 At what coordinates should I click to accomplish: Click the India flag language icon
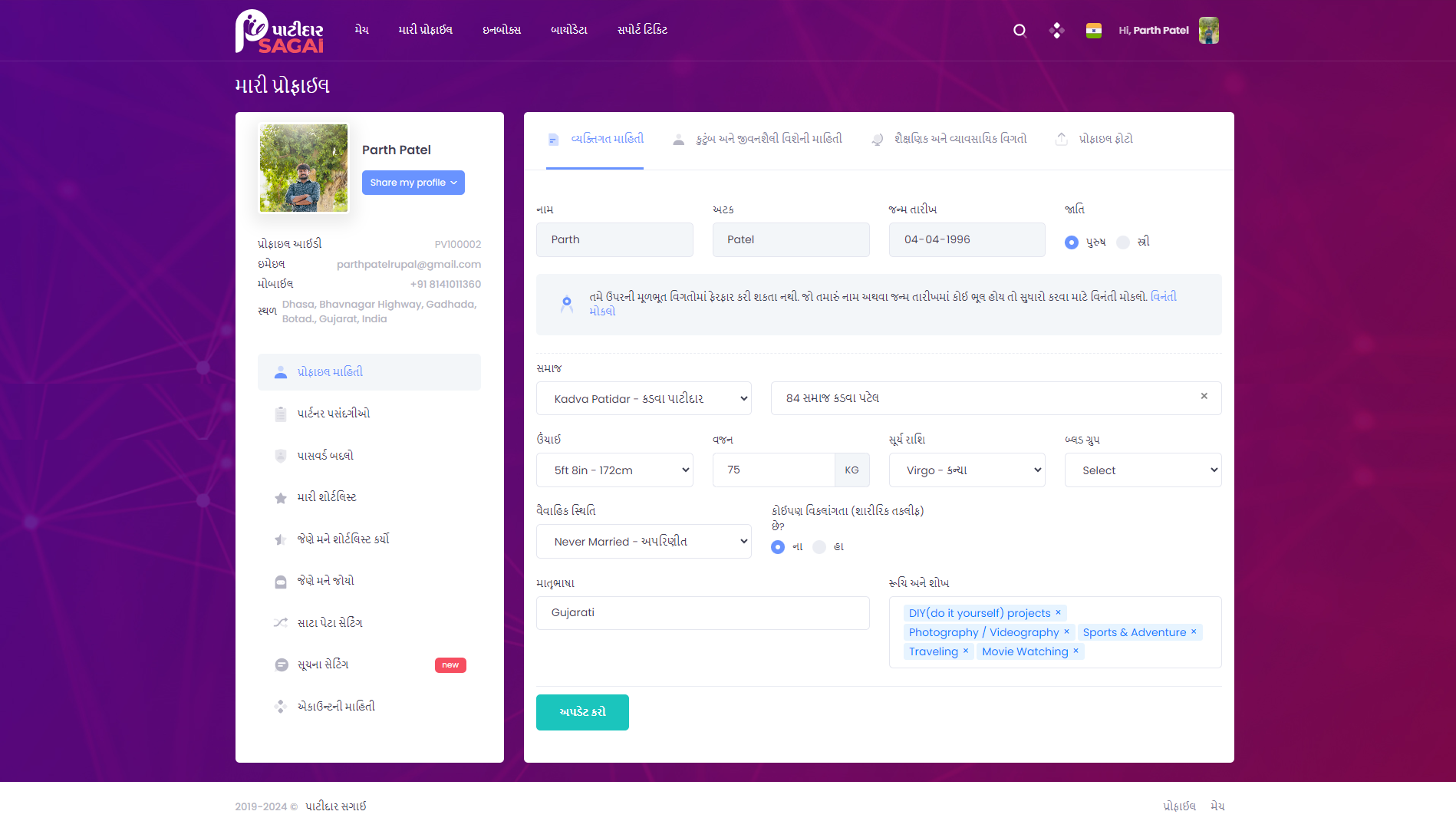1094,31
